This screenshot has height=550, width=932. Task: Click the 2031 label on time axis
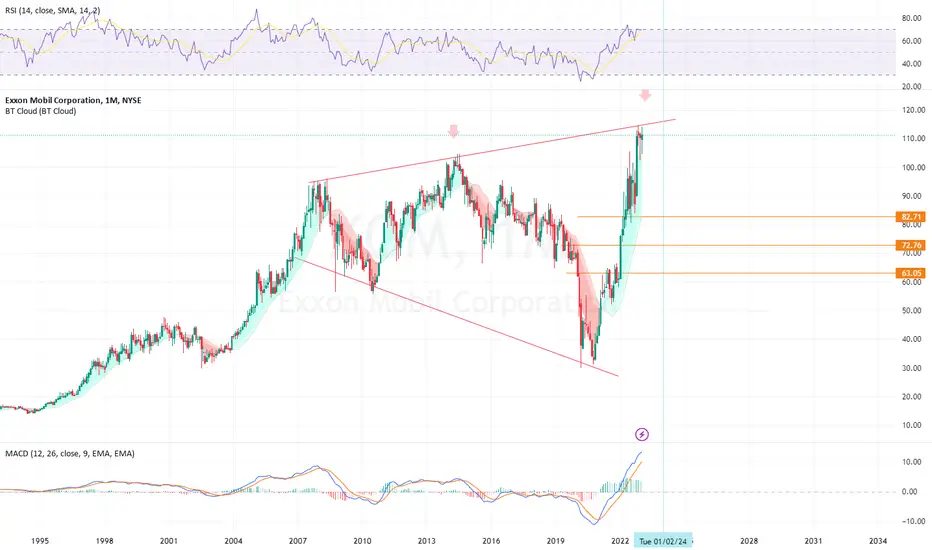813,541
